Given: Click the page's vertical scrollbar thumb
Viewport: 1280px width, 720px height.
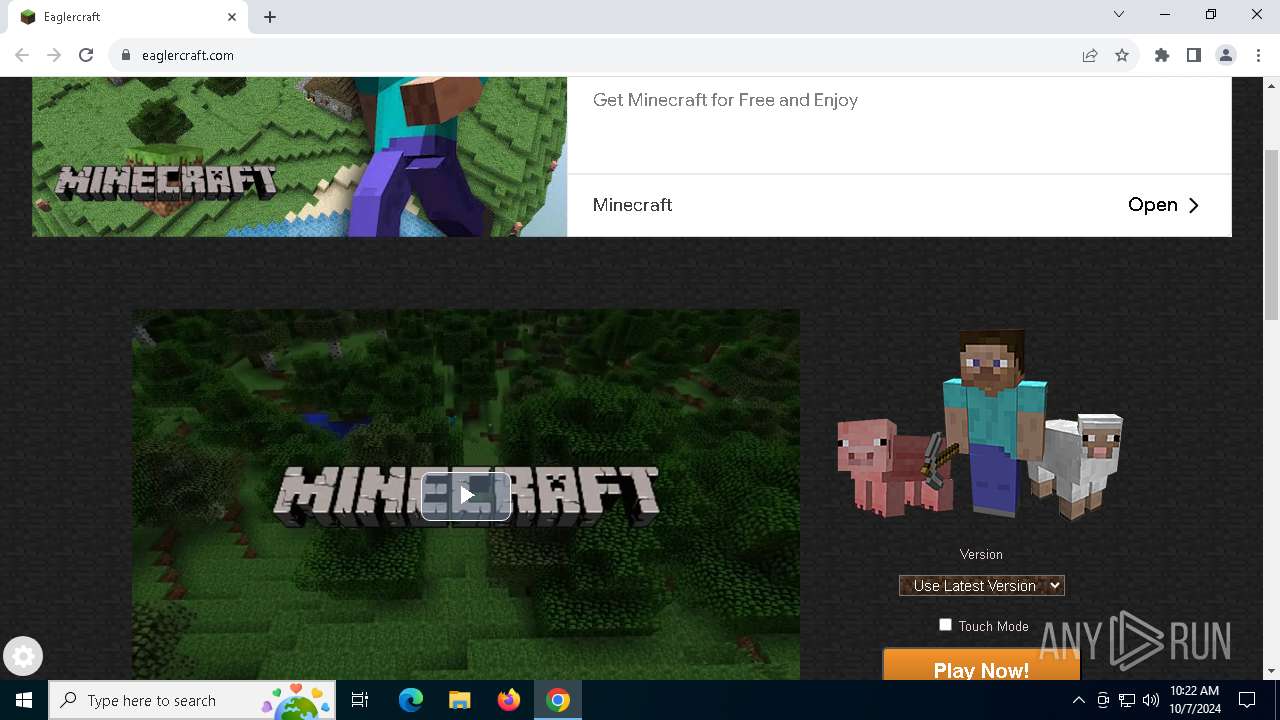Looking at the screenshot, I should tap(1271, 235).
